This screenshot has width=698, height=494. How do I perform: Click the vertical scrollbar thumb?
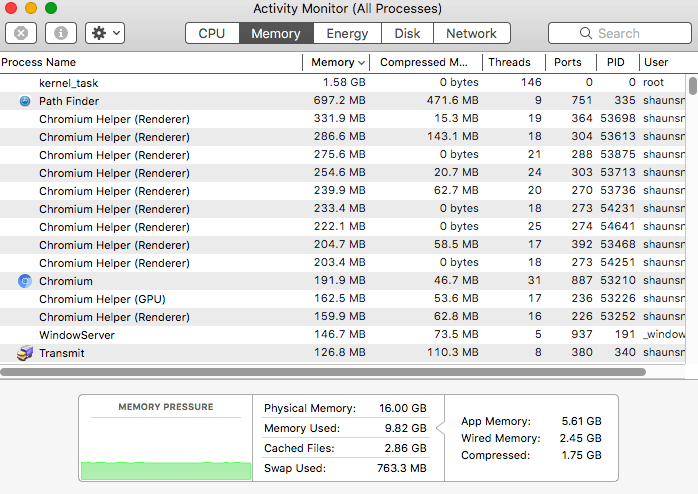pyautogui.click(x=692, y=86)
